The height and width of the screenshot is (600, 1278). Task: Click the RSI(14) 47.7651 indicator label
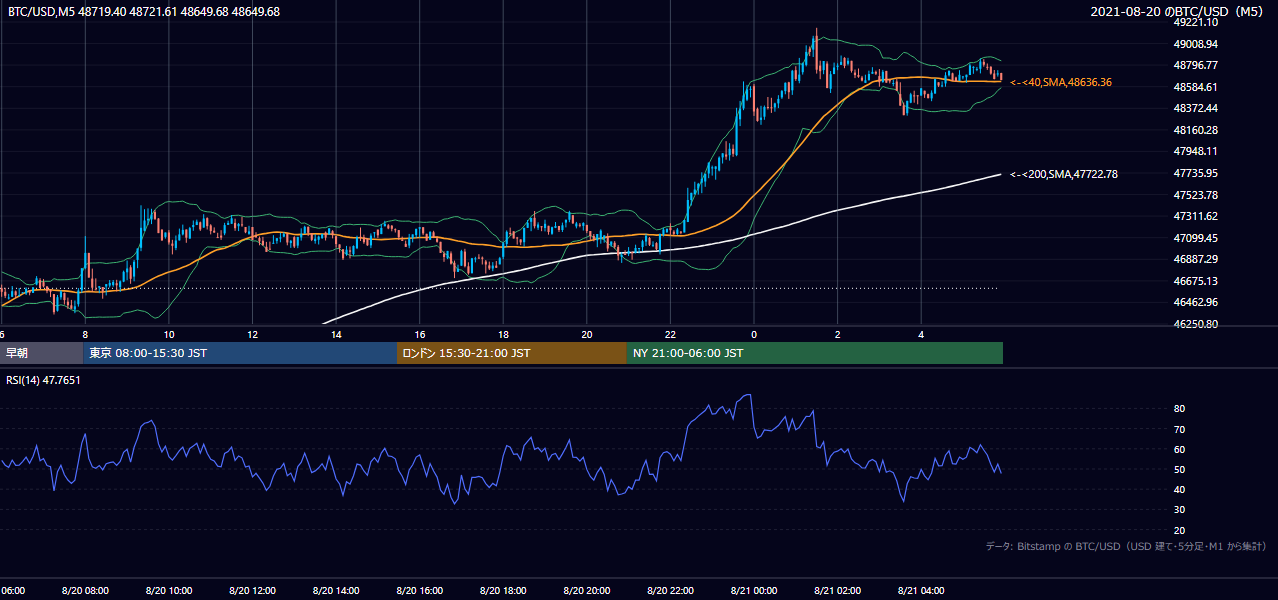[x=44, y=380]
